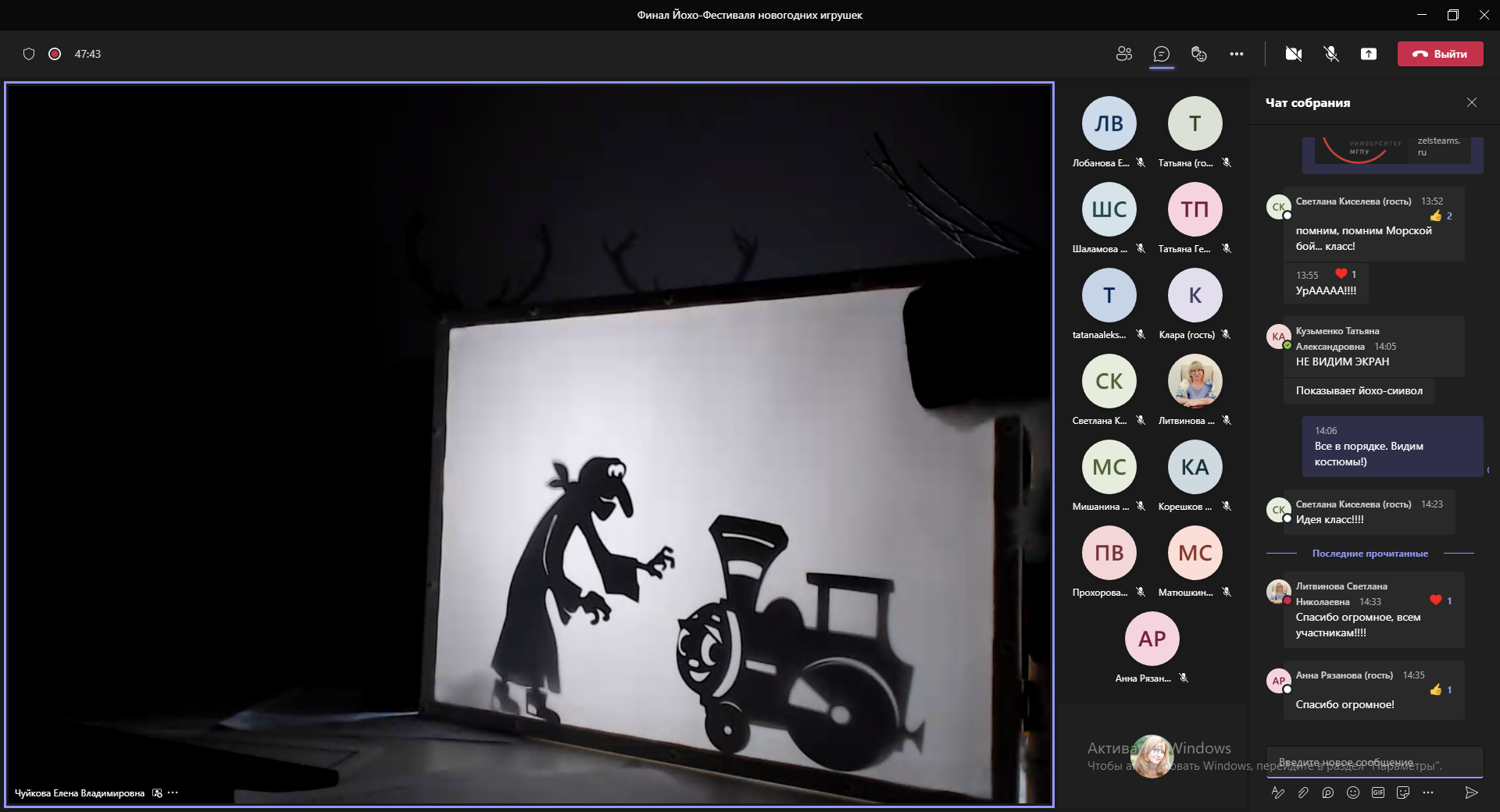
Task: Unmute the microphone
Action: (x=1331, y=54)
